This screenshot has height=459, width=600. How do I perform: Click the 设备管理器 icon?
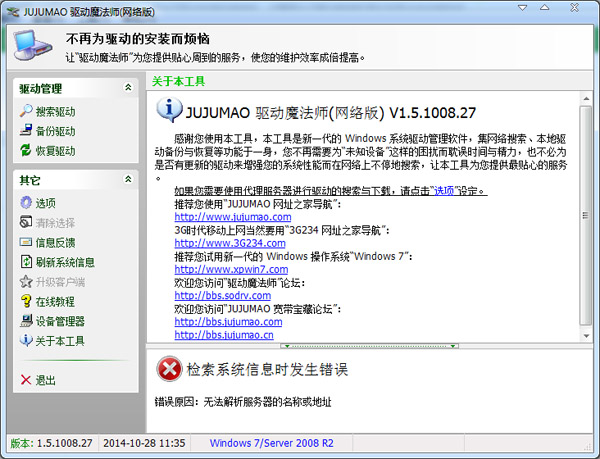coord(25,321)
